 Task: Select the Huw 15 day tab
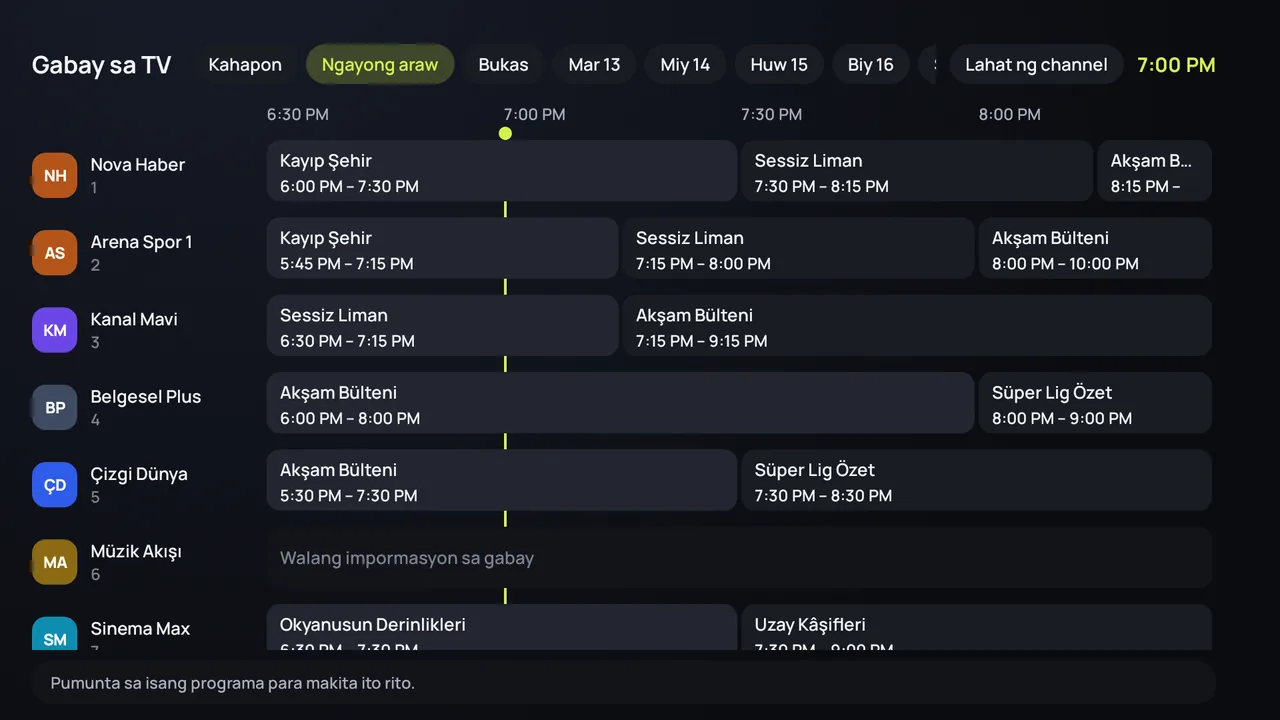pyautogui.click(x=779, y=64)
